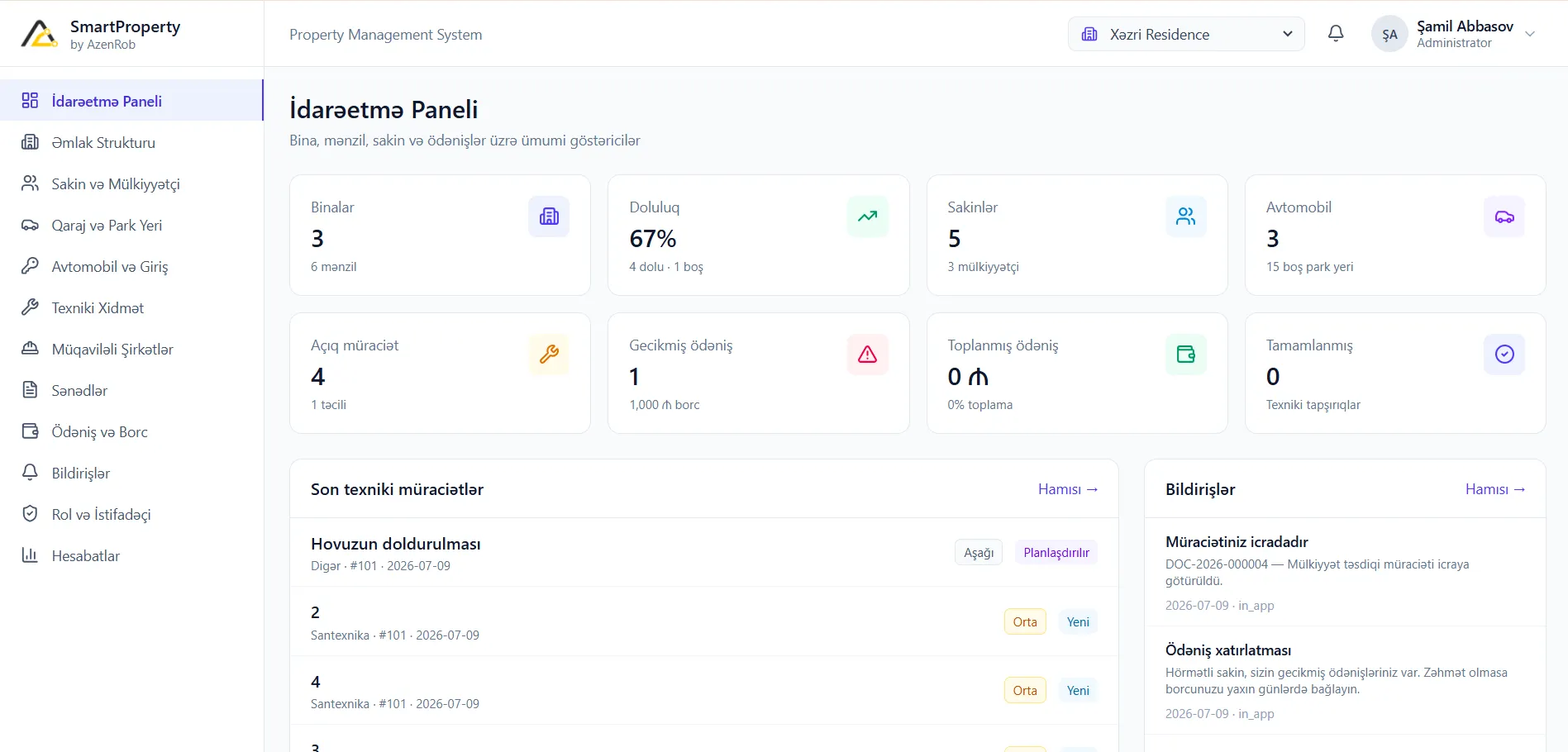Screen dimensions: 1568x752
Task: Click the checkmark icon on Tamamlanmış card
Action: 1504,355
